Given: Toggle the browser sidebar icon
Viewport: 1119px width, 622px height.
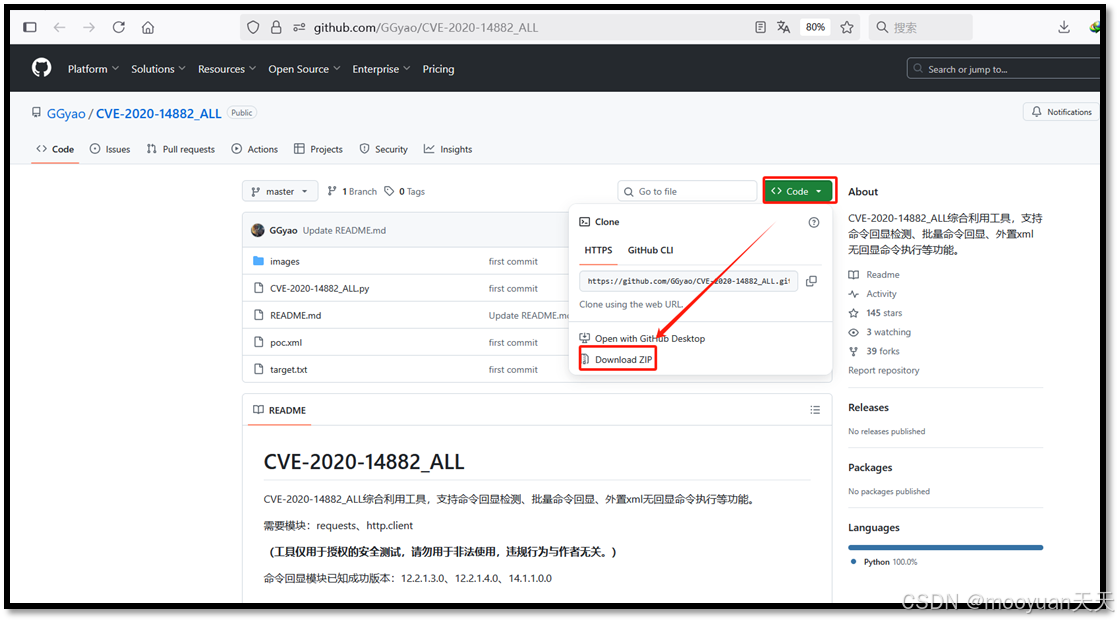Looking at the screenshot, I should click(x=29, y=27).
